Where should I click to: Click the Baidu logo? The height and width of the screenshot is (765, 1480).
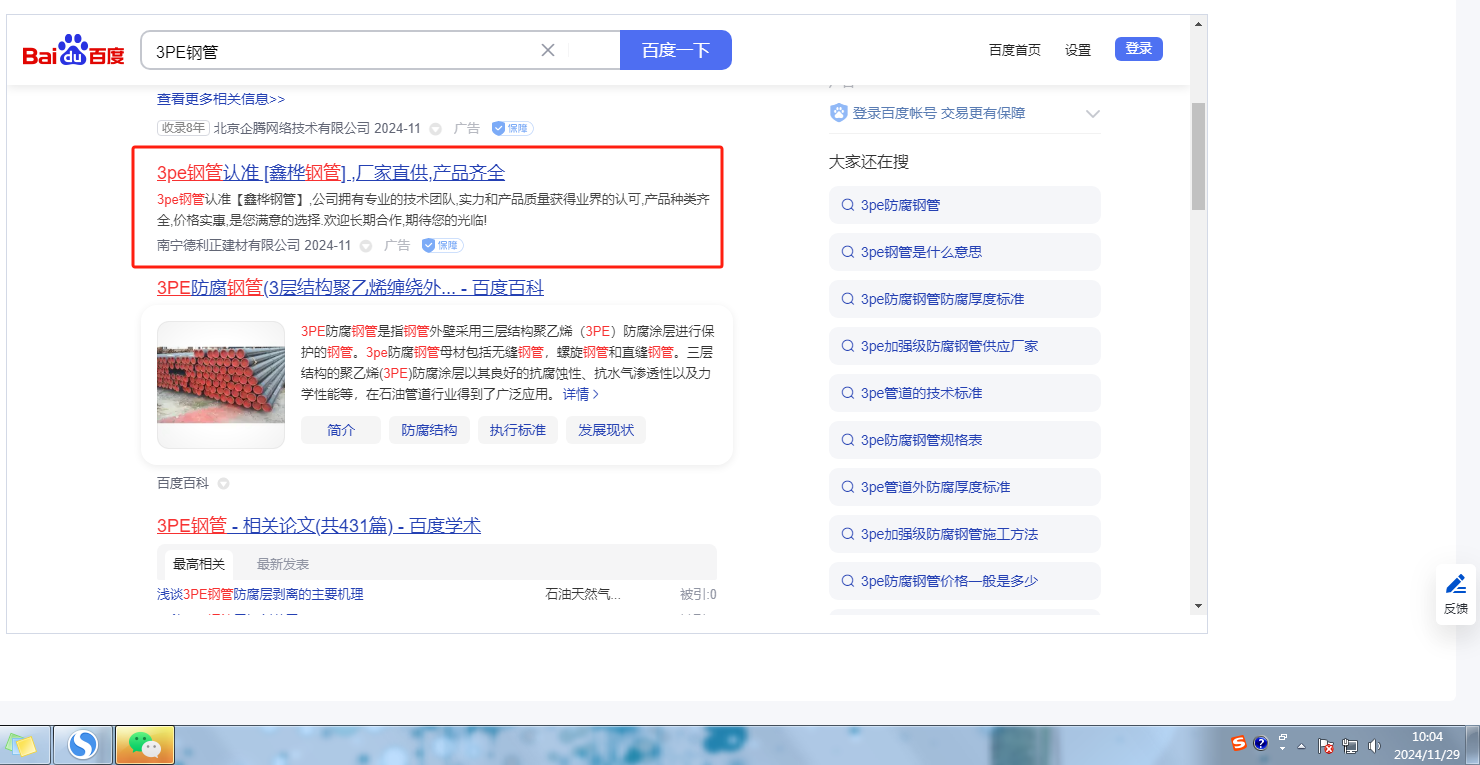tap(74, 50)
